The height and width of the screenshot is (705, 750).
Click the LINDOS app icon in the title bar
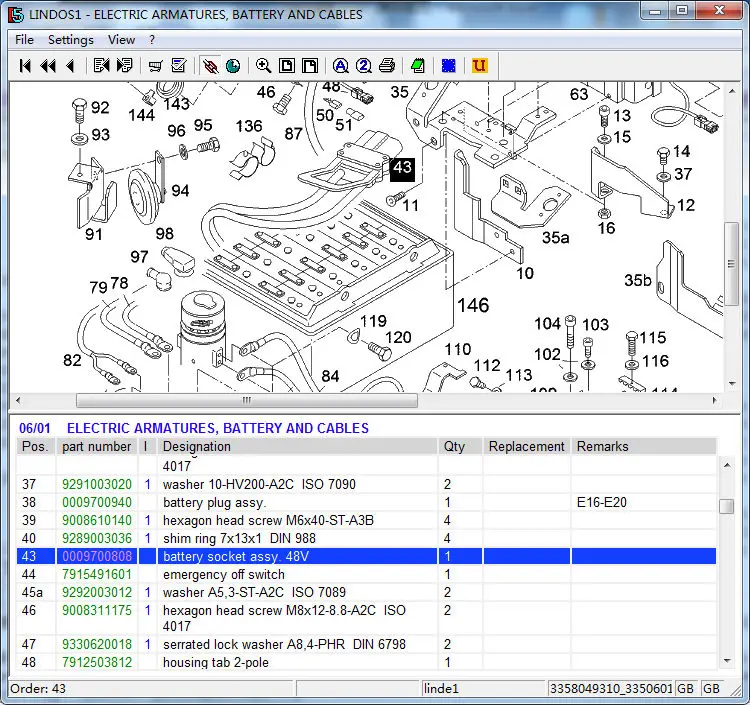pyautogui.click(x=16, y=14)
